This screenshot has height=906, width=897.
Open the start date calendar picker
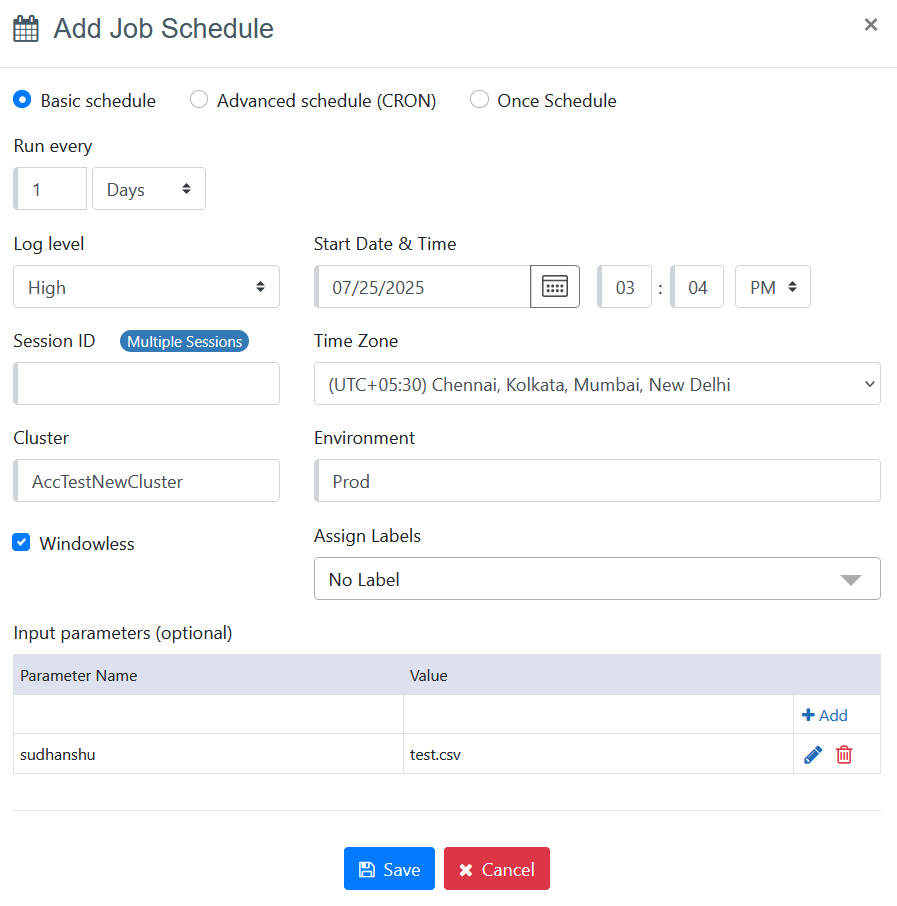pyautogui.click(x=554, y=287)
